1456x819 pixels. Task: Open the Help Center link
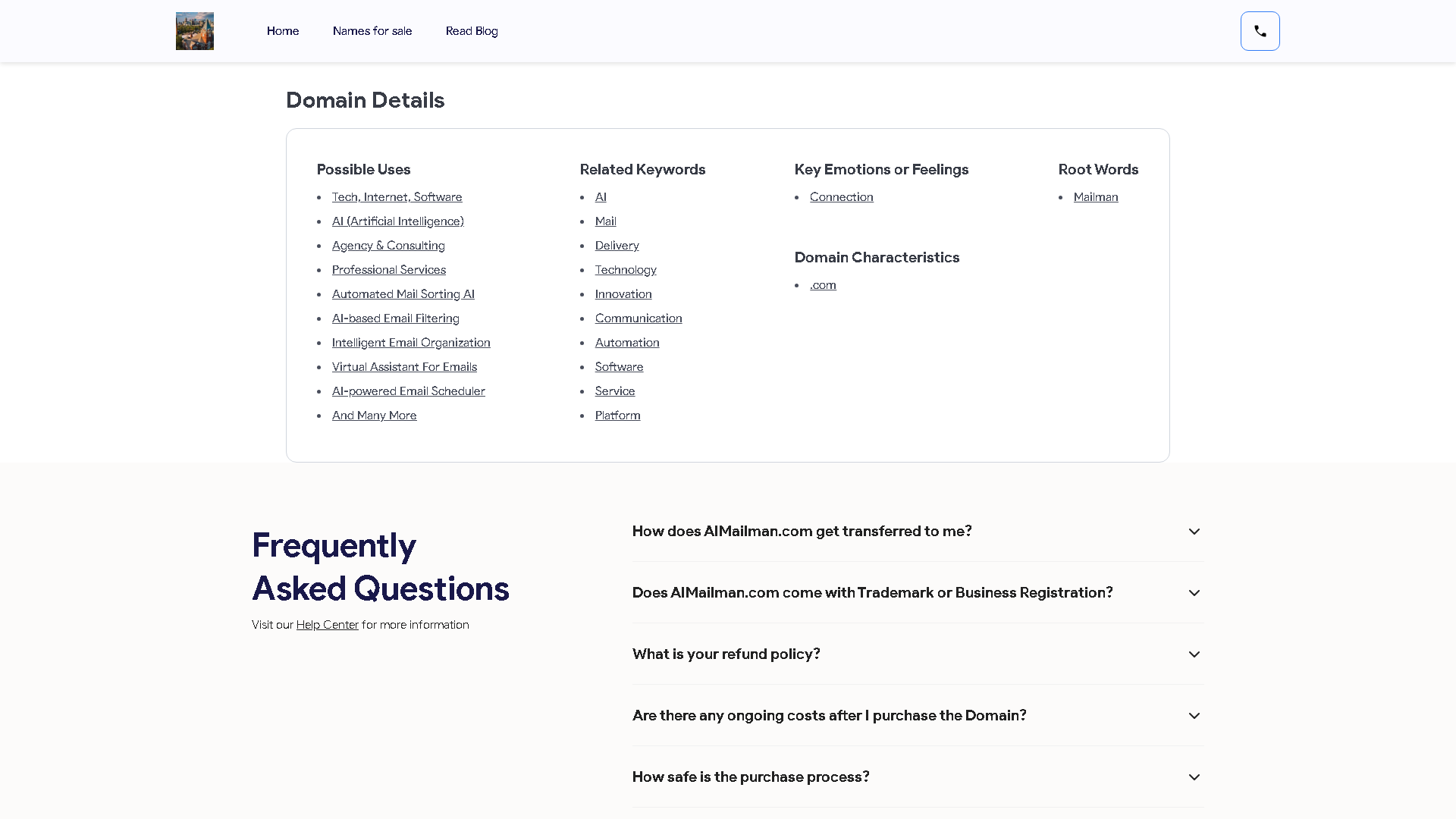[328, 624]
